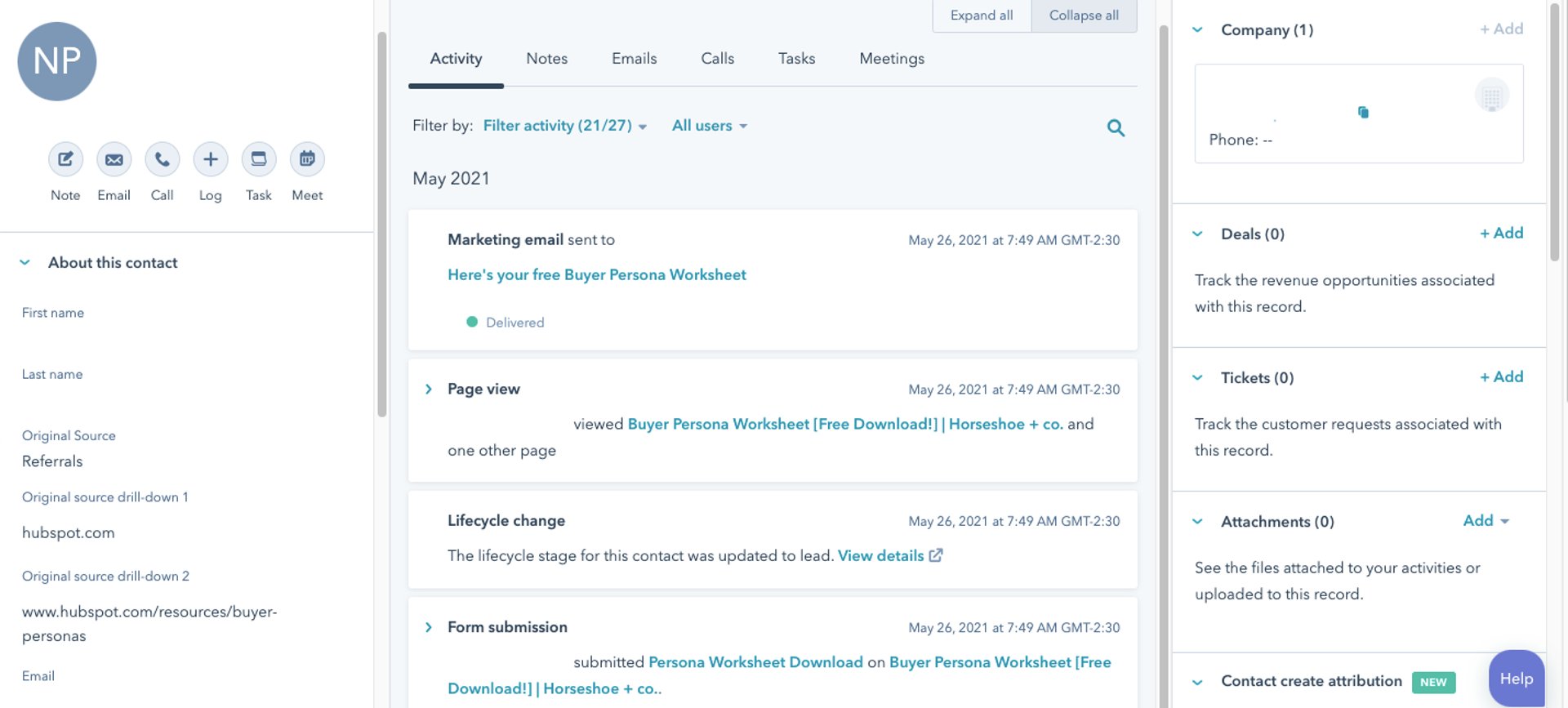Collapse the Deals section chevron
The image size is (1568, 708).
[1197, 234]
